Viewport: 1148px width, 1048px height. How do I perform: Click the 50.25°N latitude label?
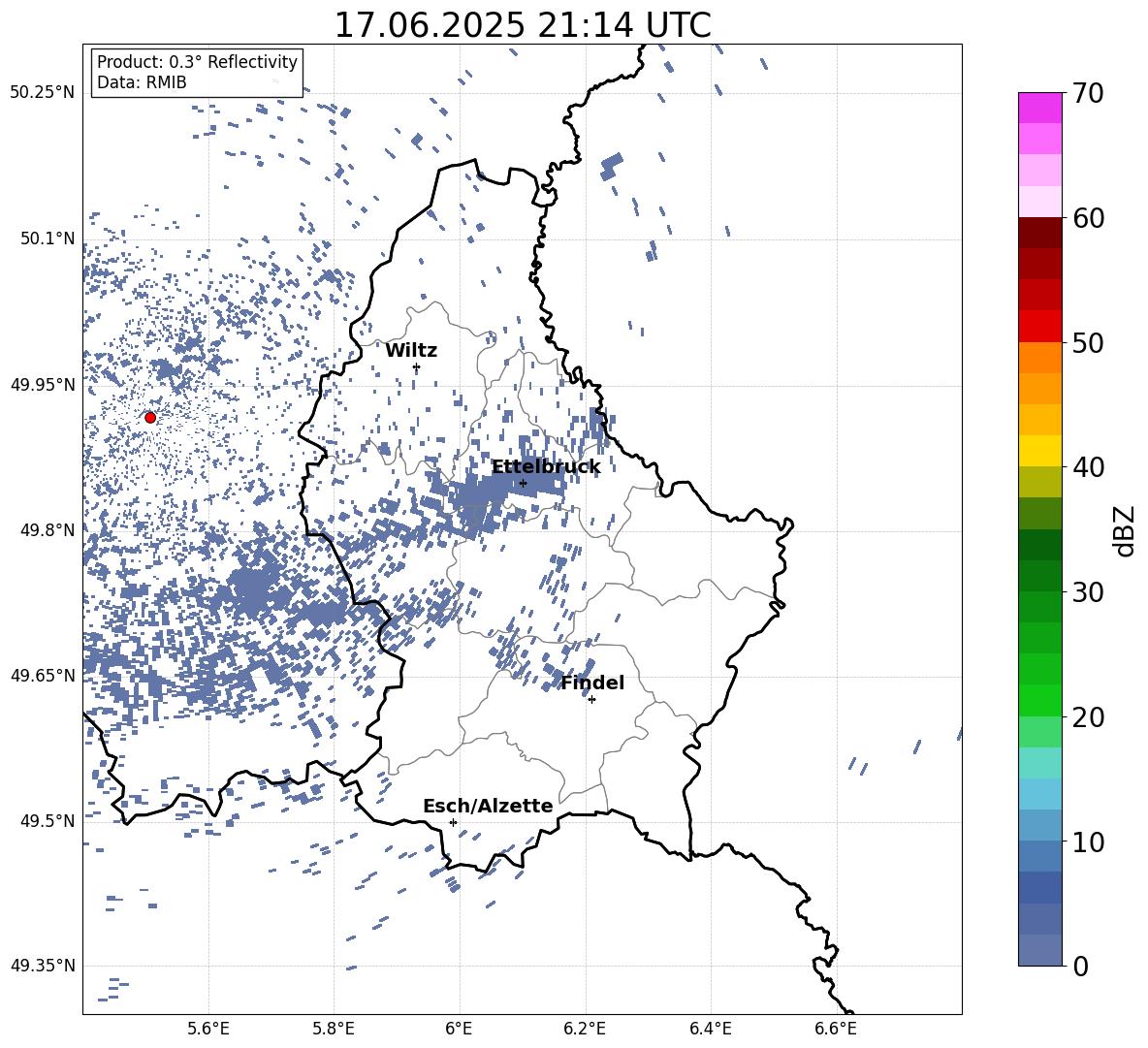click(43, 93)
